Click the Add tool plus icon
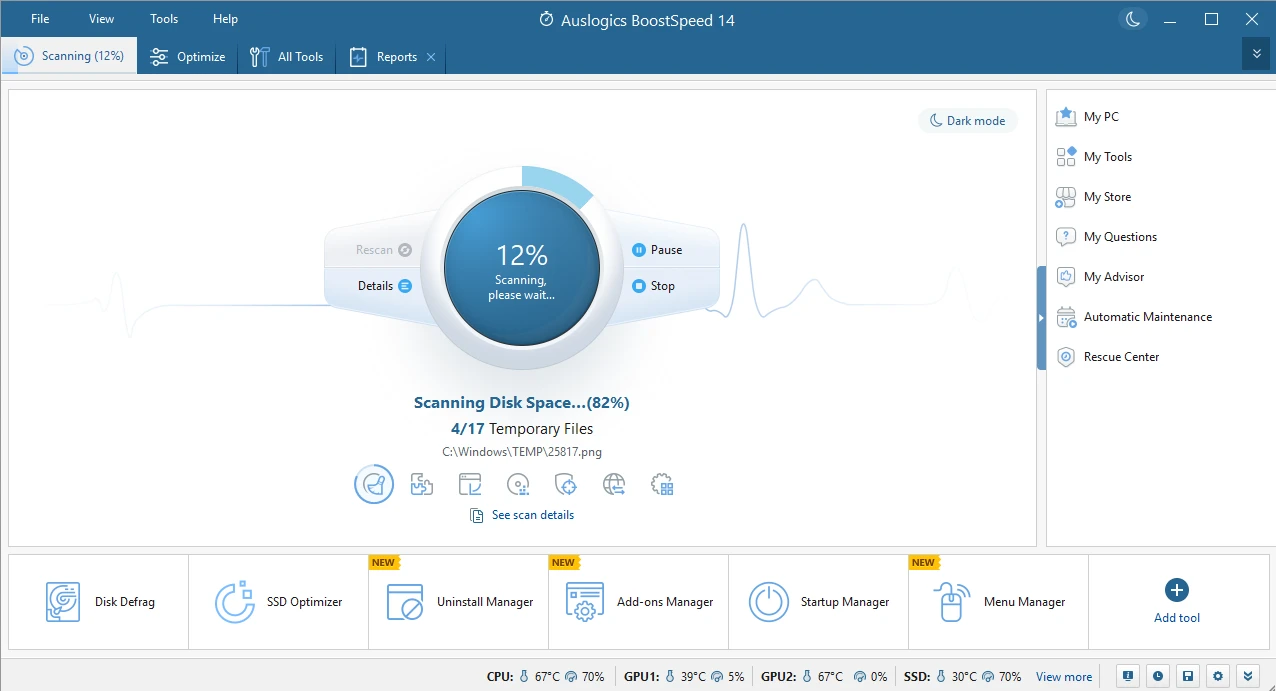The image size is (1276, 691). point(1176,590)
